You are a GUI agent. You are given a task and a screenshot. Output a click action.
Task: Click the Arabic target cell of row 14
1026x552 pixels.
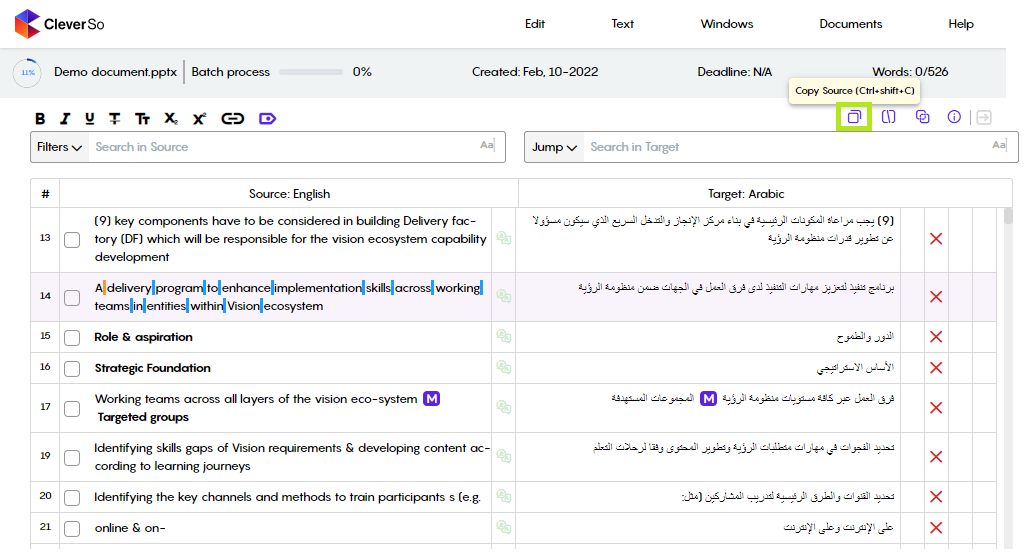[708, 297]
